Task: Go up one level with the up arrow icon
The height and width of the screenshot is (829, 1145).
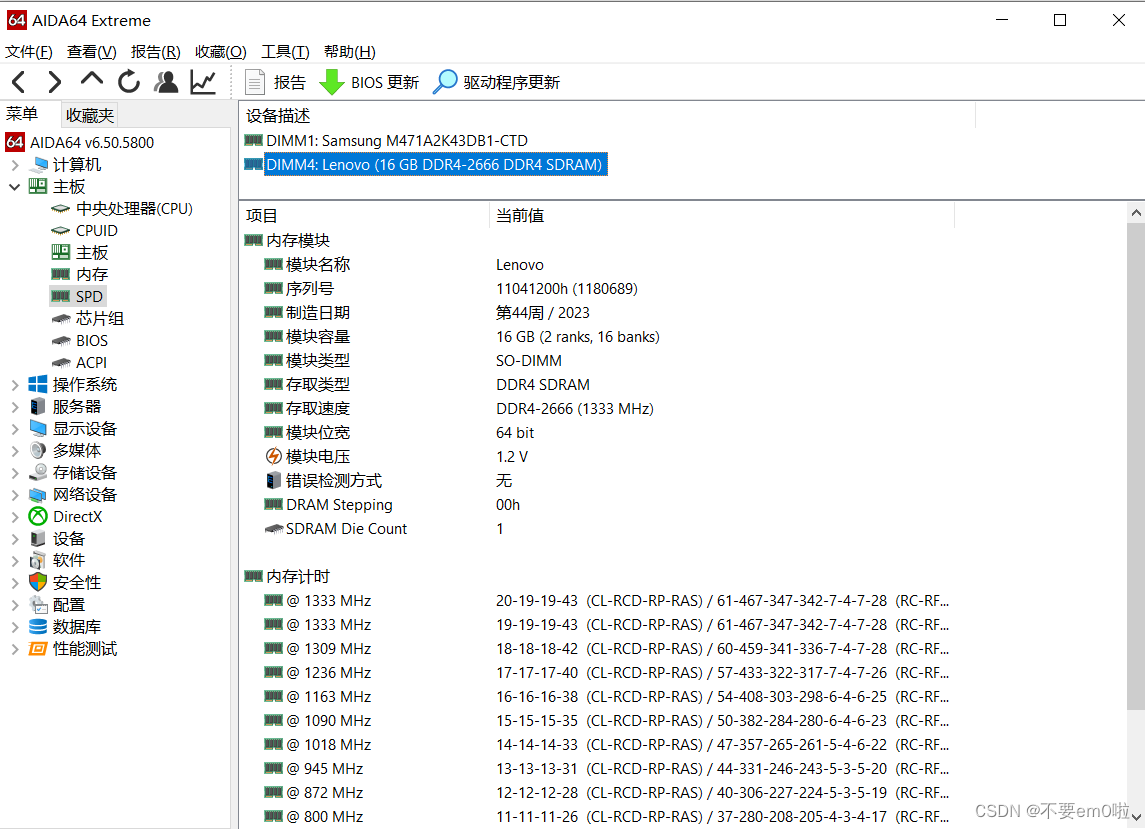Action: tap(91, 80)
